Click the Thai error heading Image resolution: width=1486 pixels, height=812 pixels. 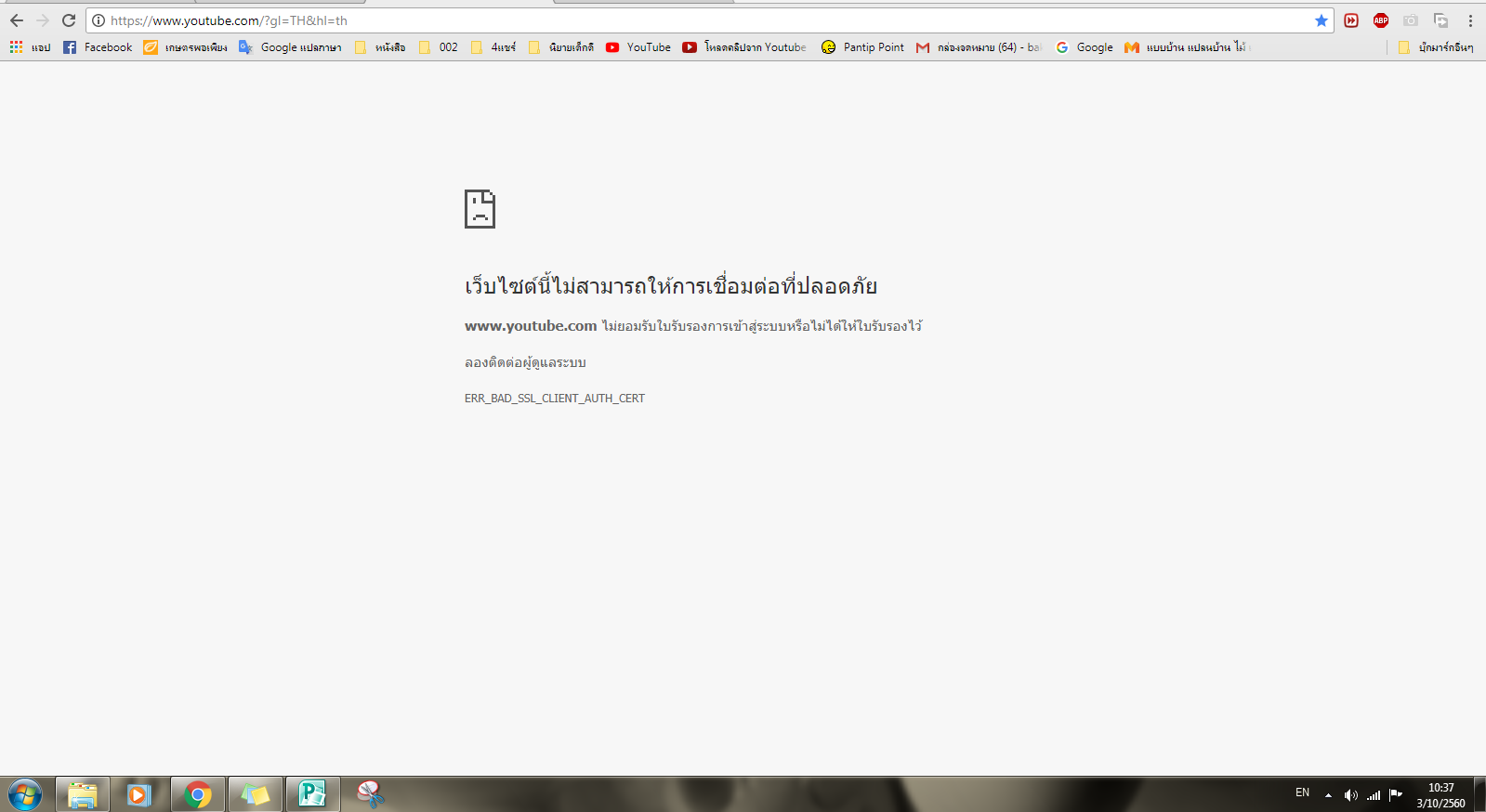coord(671,285)
